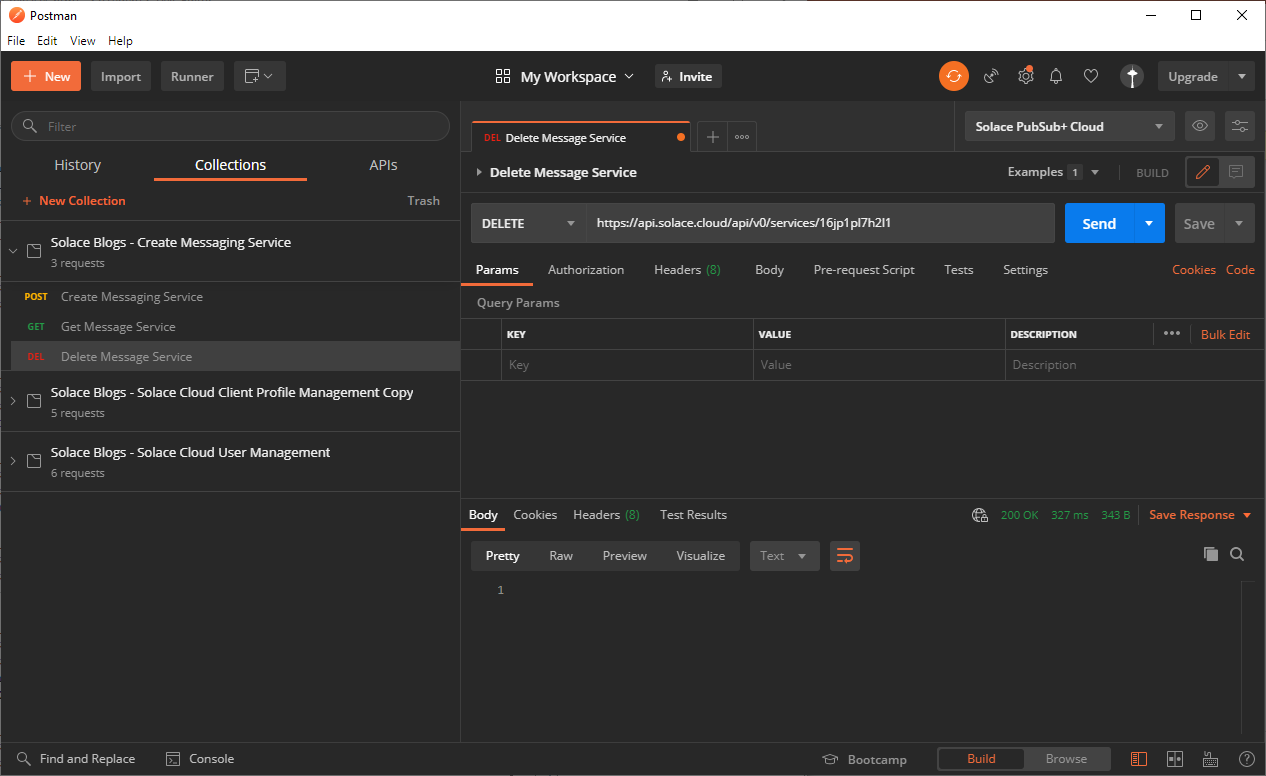
Task: Open the APIs sidebar tab
Action: [x=383, y=165]
